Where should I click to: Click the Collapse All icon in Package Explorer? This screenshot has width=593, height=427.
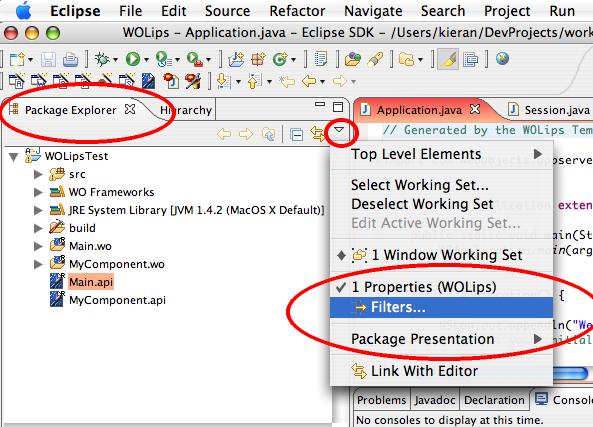coord(296,134)
